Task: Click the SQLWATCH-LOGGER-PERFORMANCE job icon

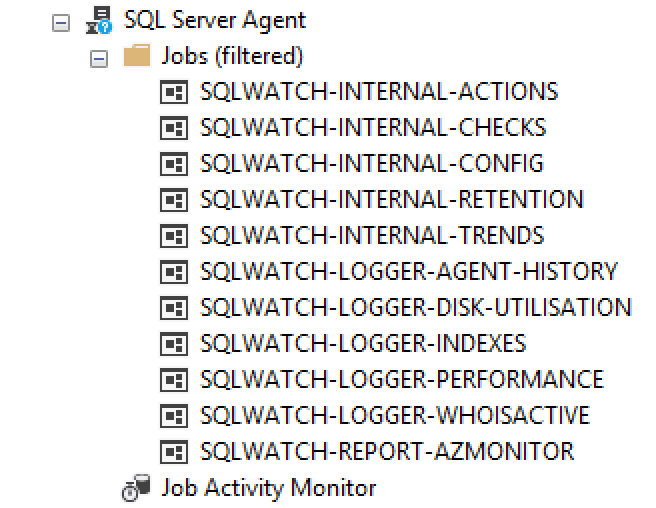Action: click(x=174, y=380)
